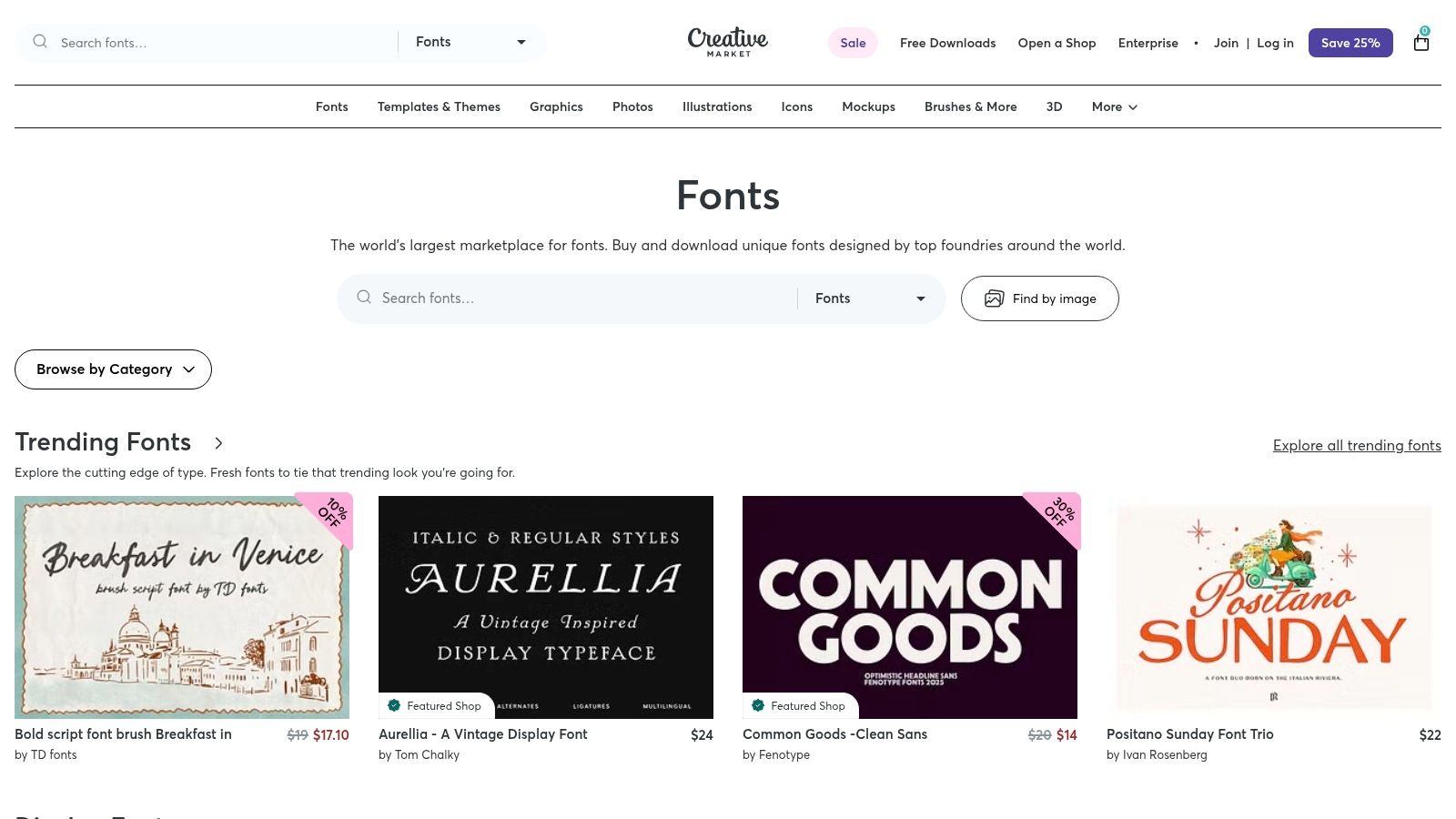Image resolution: width=1456 pixels, height=819 pixels.
Task: Click the magnifier icon in top search bar
Action: (40, 42)
